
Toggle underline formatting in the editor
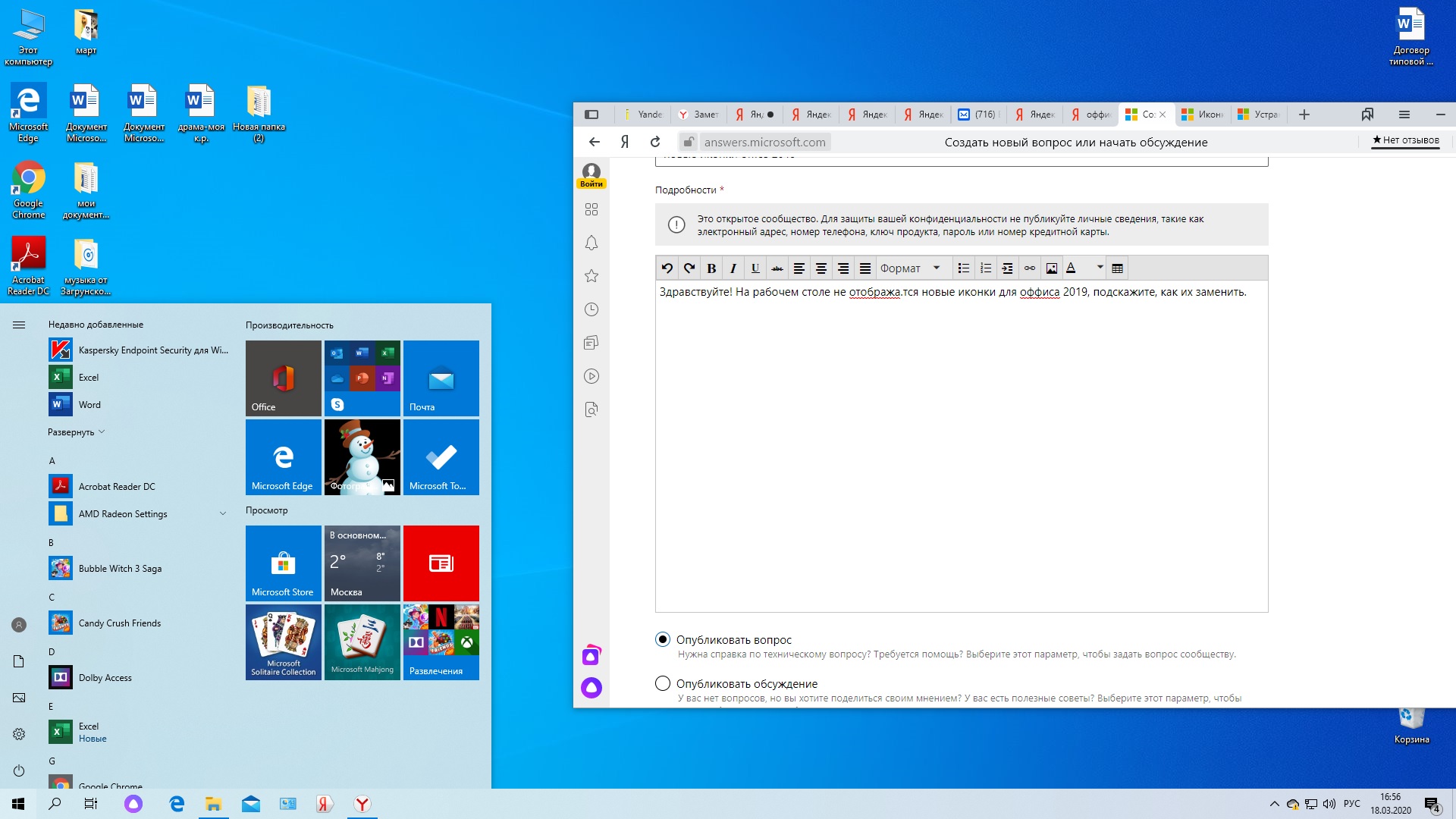755,268
